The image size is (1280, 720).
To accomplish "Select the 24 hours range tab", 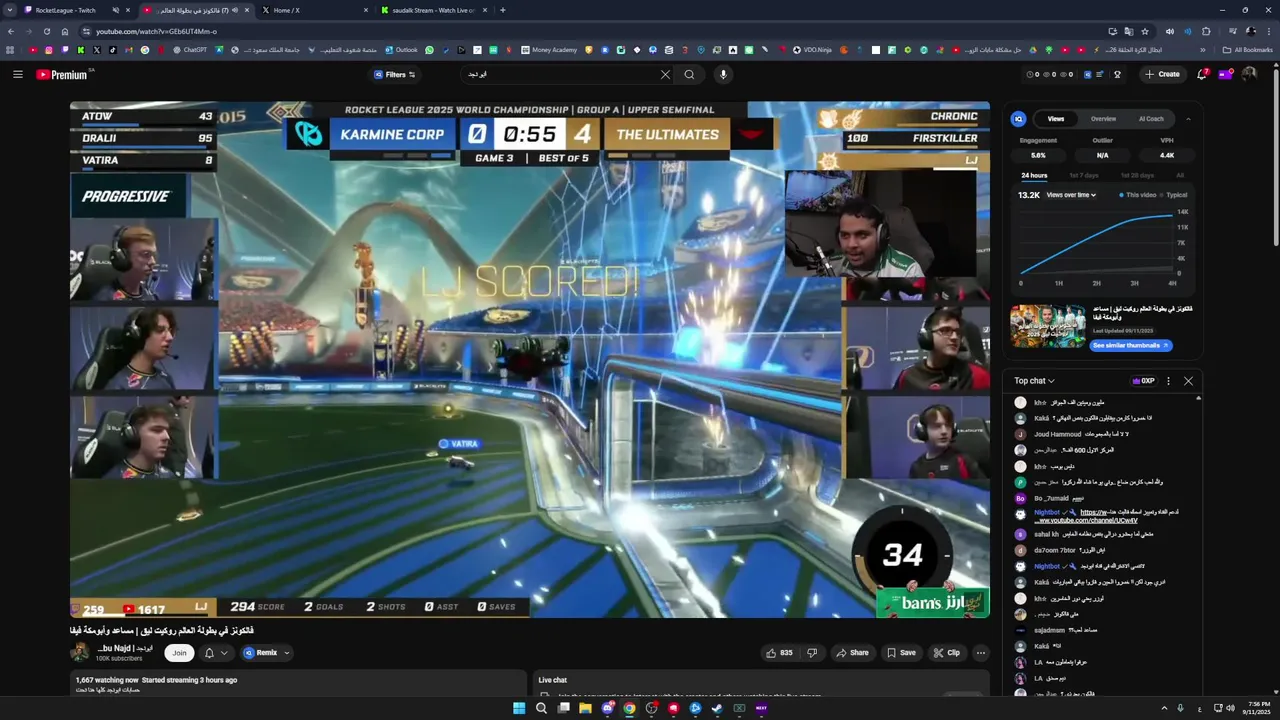I will (x=1034, y=176).
